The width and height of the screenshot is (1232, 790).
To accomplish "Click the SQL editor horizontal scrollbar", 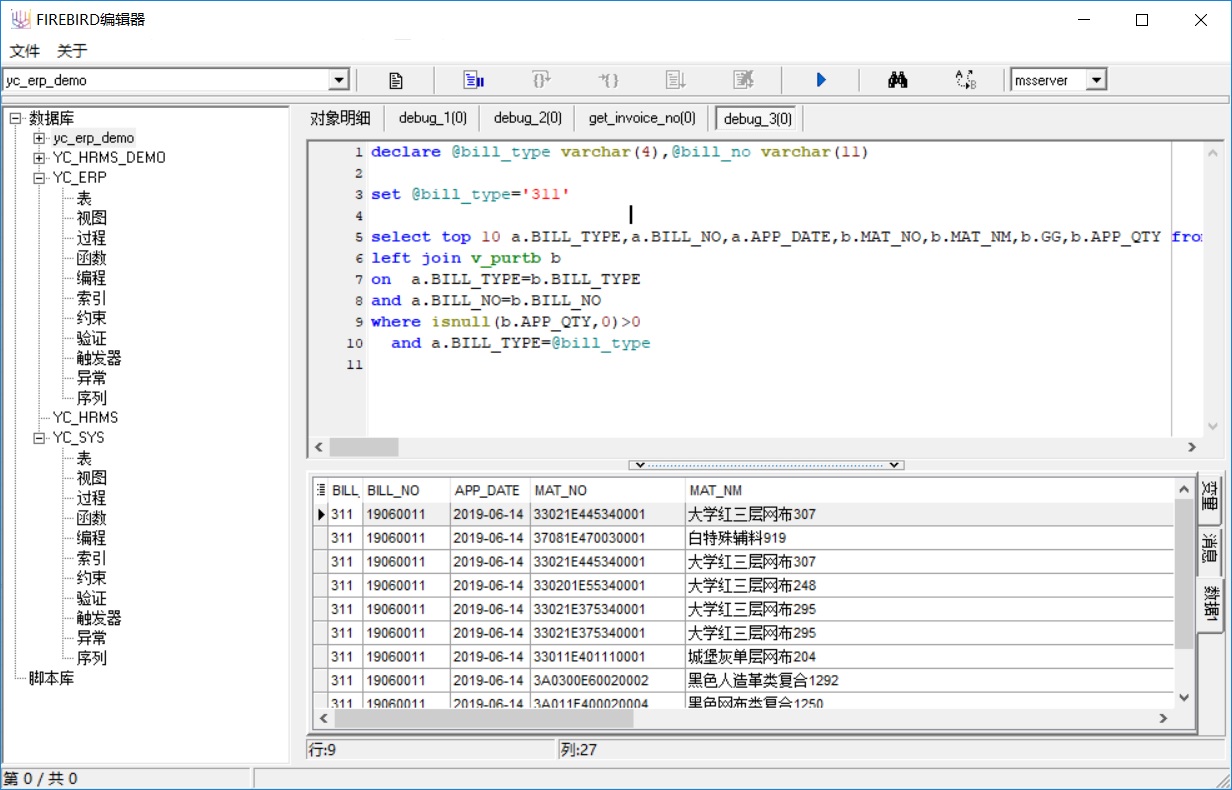I will pos(756,447).
